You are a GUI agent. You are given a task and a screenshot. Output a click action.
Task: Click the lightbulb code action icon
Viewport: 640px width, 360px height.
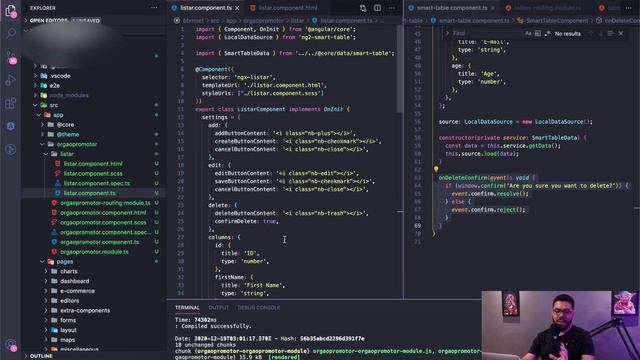point(436,169)
